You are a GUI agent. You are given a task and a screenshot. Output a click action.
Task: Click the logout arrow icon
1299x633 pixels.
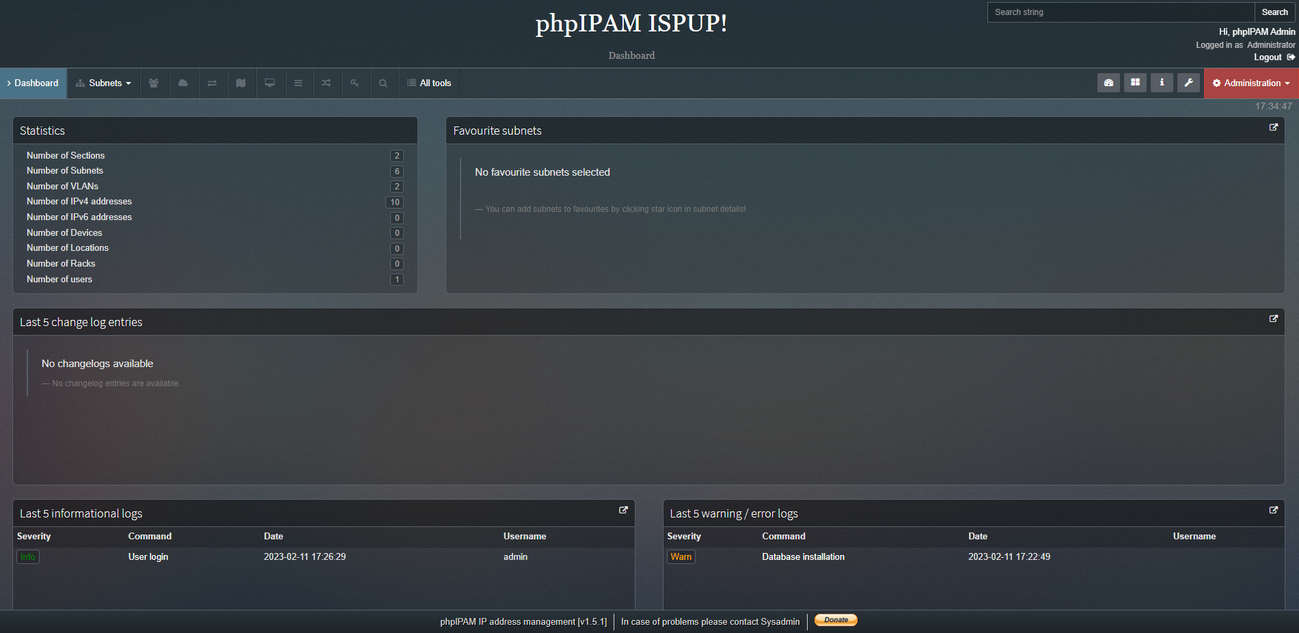pos(1291,57)
